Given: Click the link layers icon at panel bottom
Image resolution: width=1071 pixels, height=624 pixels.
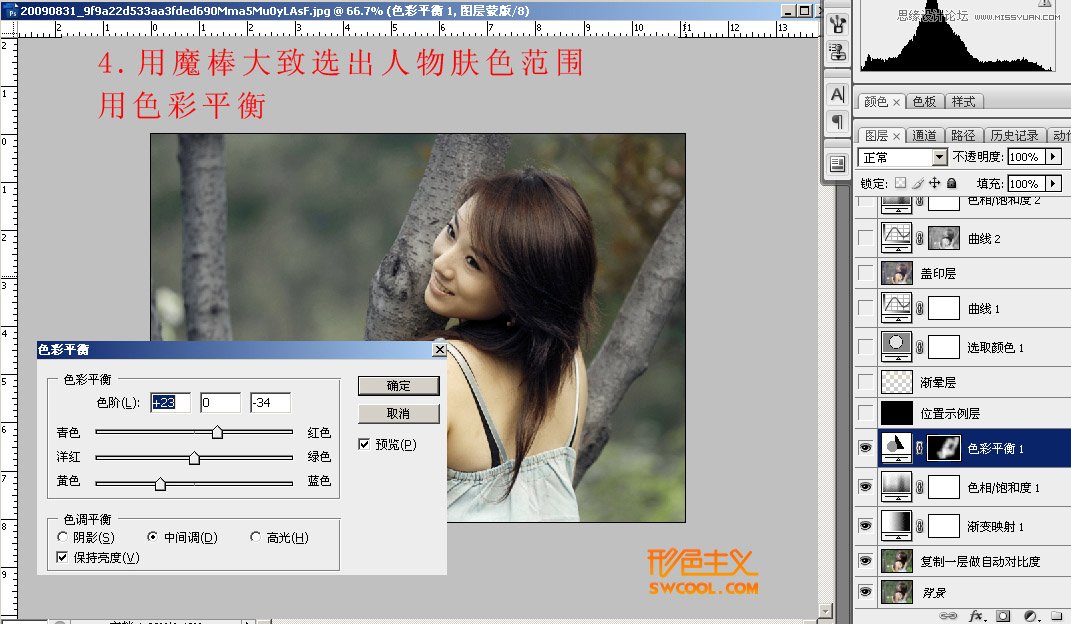Looking at the screenshot, I should (x=948, y=616).
